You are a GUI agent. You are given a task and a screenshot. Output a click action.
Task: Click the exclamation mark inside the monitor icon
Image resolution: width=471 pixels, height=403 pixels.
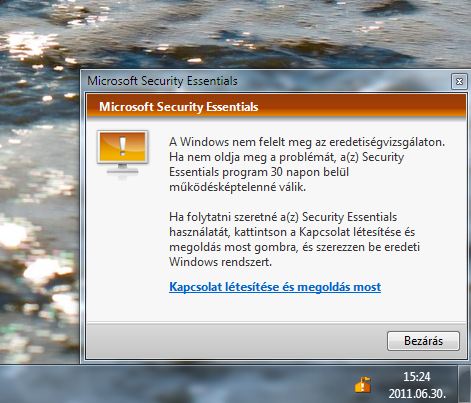(x=123, y=146)
